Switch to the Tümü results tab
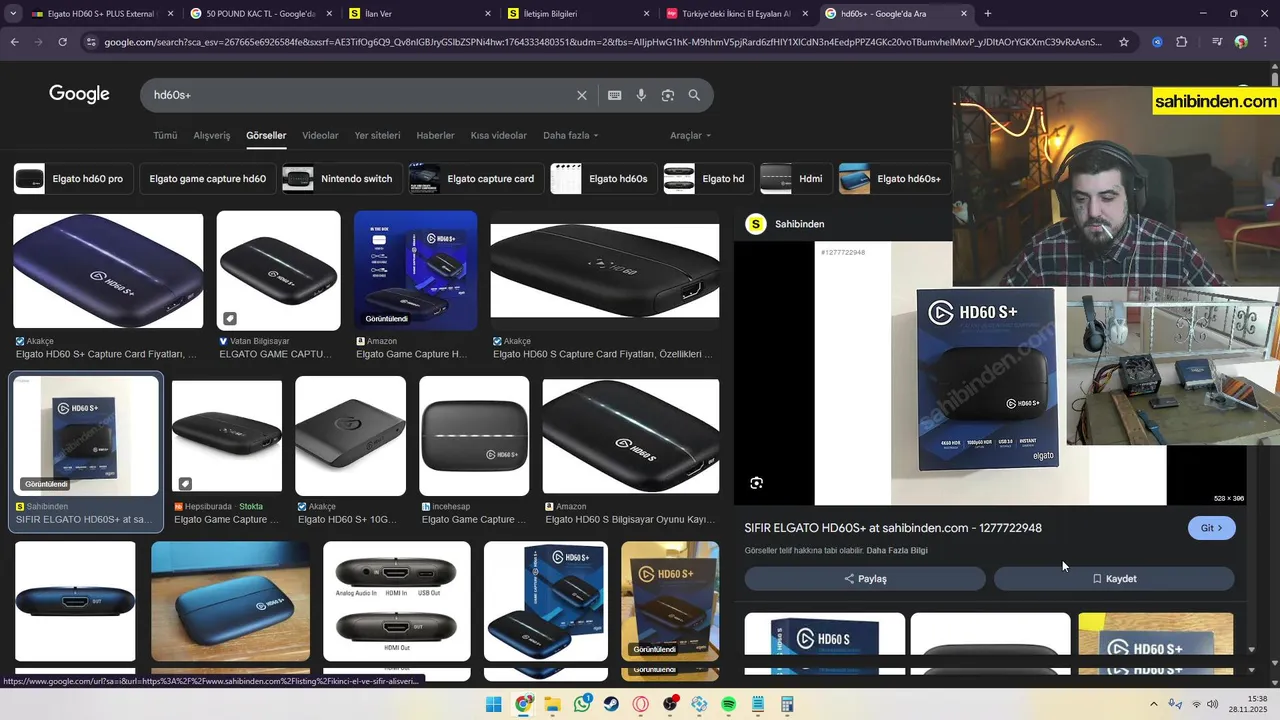 point(165,135)
